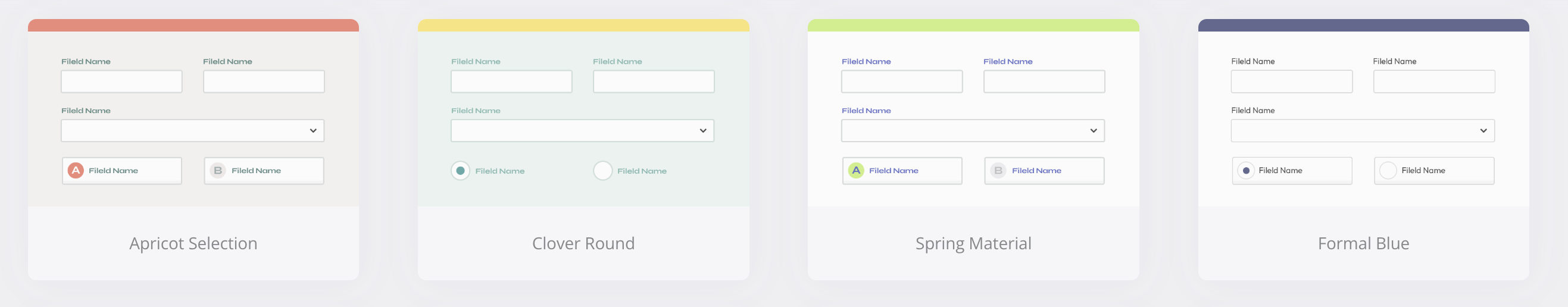Click the B badge in Spring Material
The width and height of the screenshot is (1568, 307).
(x=998, y=171)
